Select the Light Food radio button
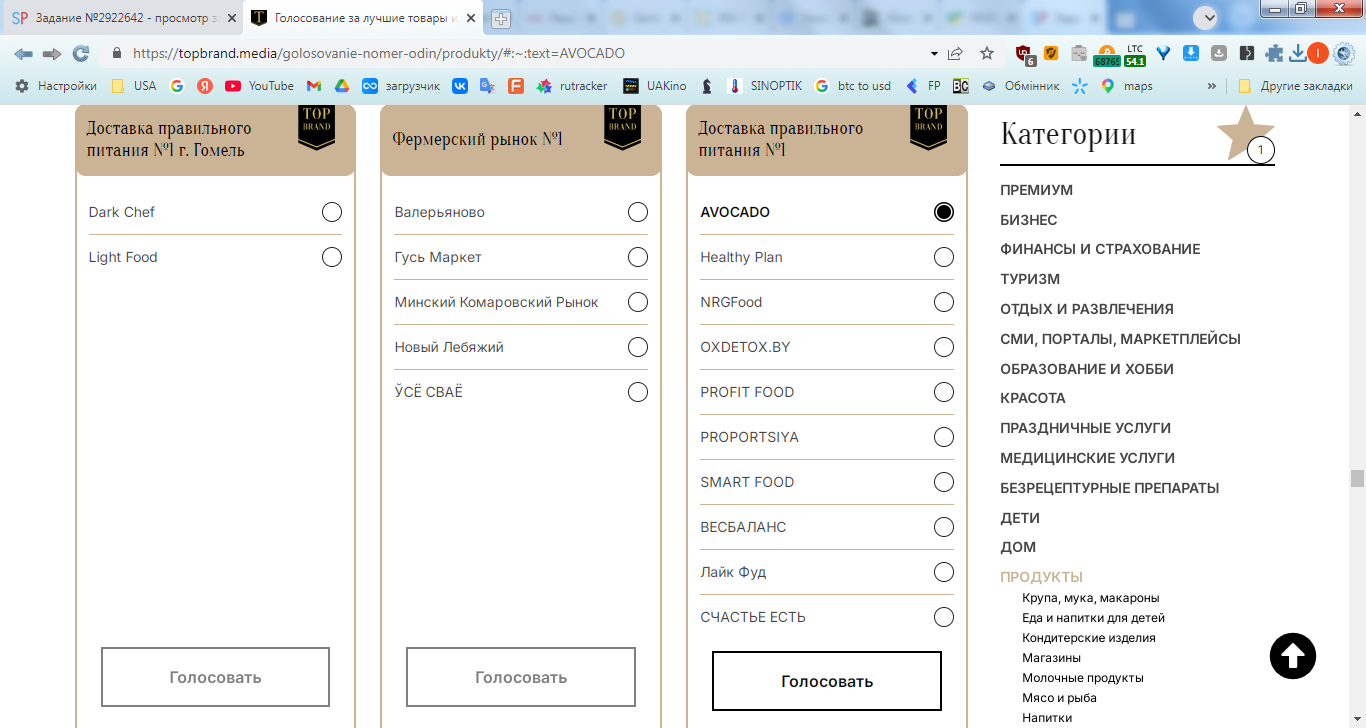1366x728 pixels. (332, 257)
